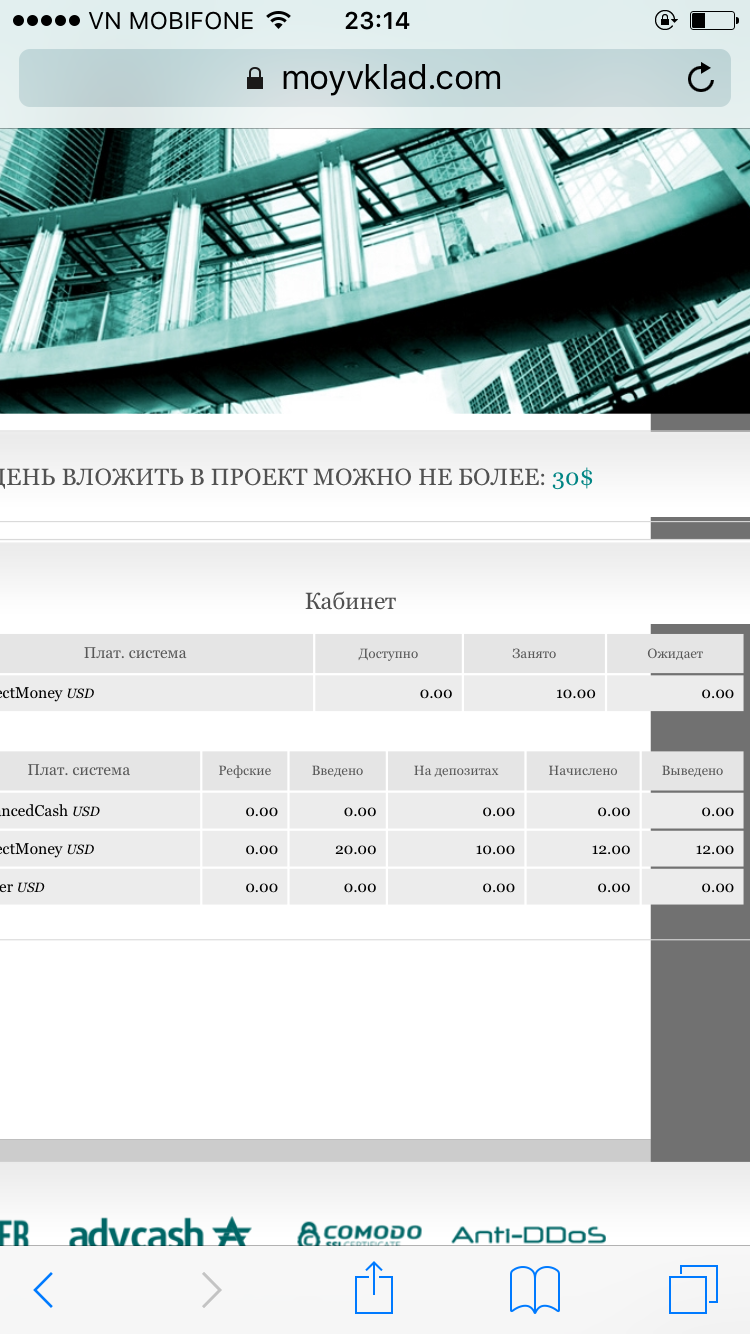Tap the Начислено column header
This screenshot has width=750, height=1334.
coord(583,771)
